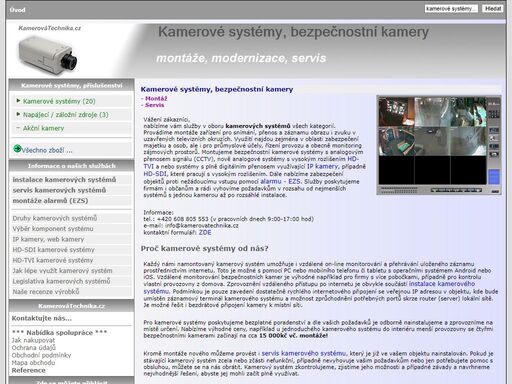Click the email info@kameroviatechnika.cz text

pyautogui.click(x=202, y=226)
